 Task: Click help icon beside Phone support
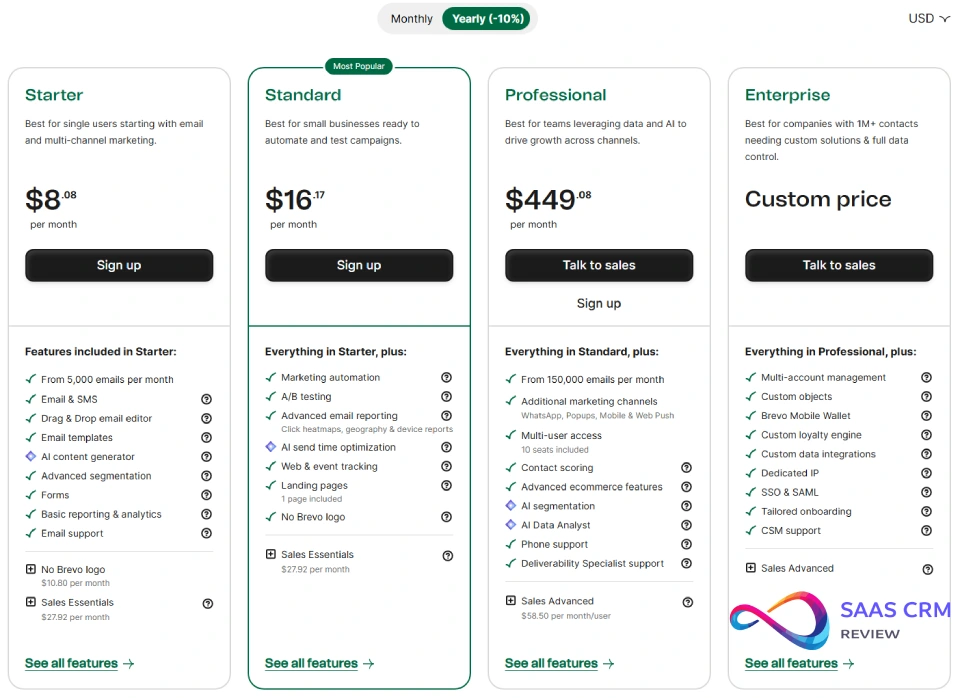(687, 545)
